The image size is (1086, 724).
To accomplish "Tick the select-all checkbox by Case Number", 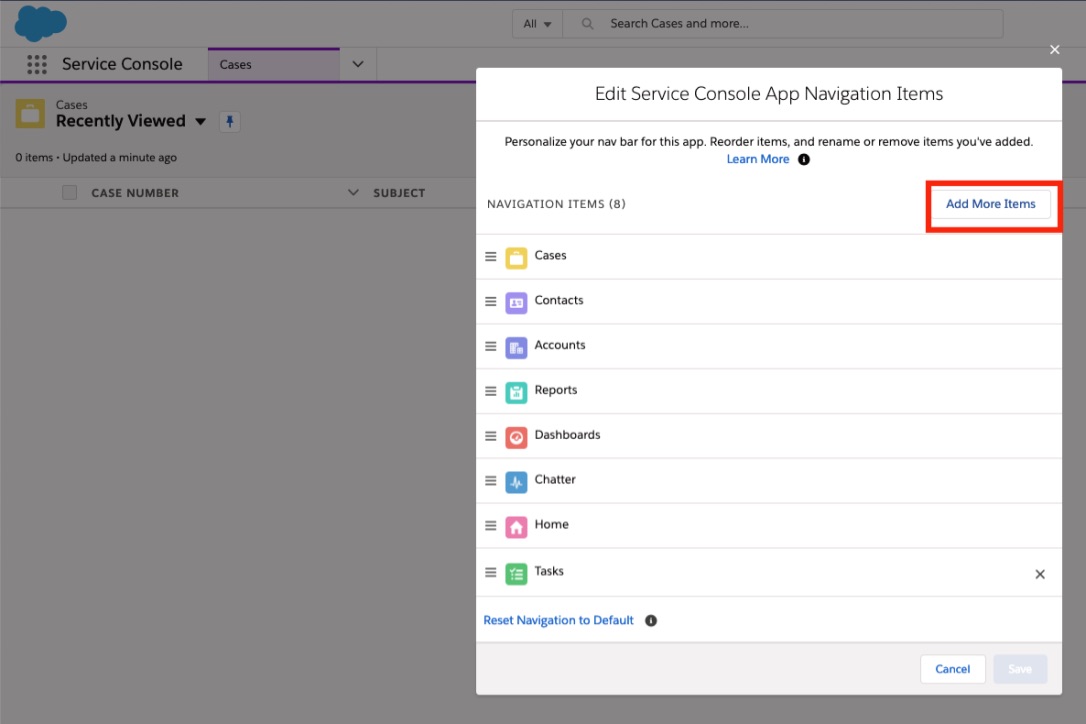I will pyautogui.click(x=69, y=193).
